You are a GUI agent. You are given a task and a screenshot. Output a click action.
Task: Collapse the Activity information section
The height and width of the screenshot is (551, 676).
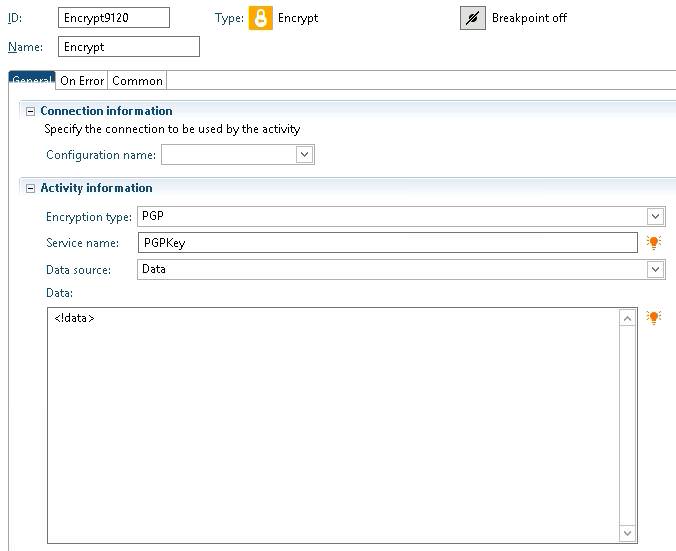pos(30,188)
